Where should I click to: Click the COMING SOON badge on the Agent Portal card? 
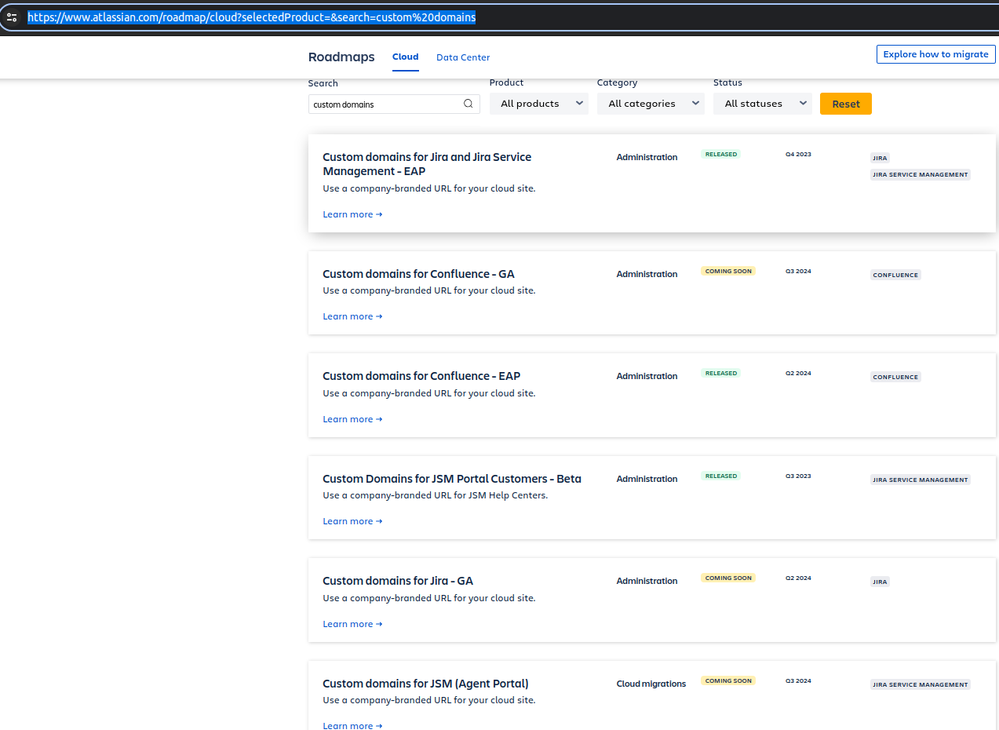pyautogui.click(x=727, y=680)
